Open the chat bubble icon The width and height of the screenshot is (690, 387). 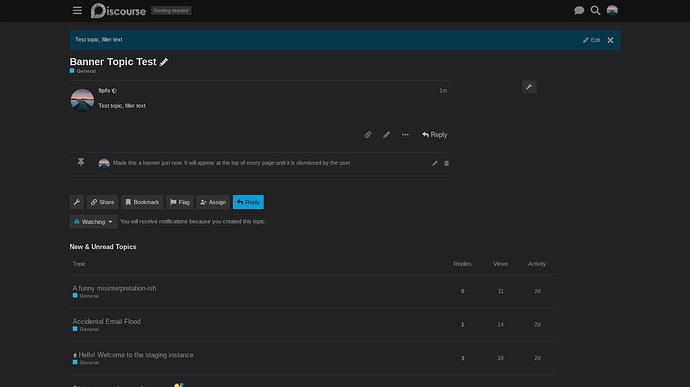[x=579, y=10]
